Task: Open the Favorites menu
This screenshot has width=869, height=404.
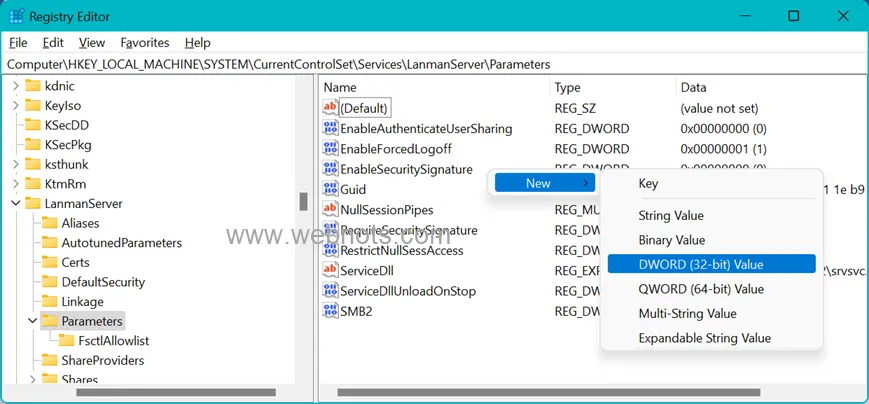Action: [145, 43]
